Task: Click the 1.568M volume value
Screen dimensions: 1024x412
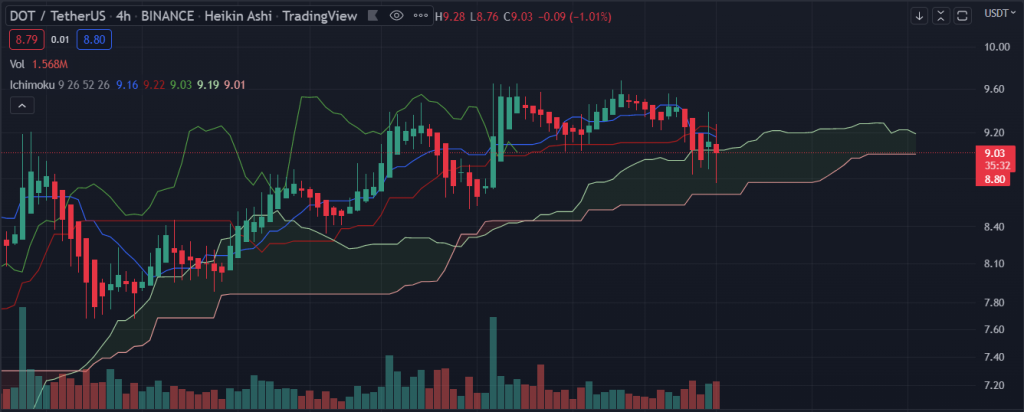Action: click(50, 64)
